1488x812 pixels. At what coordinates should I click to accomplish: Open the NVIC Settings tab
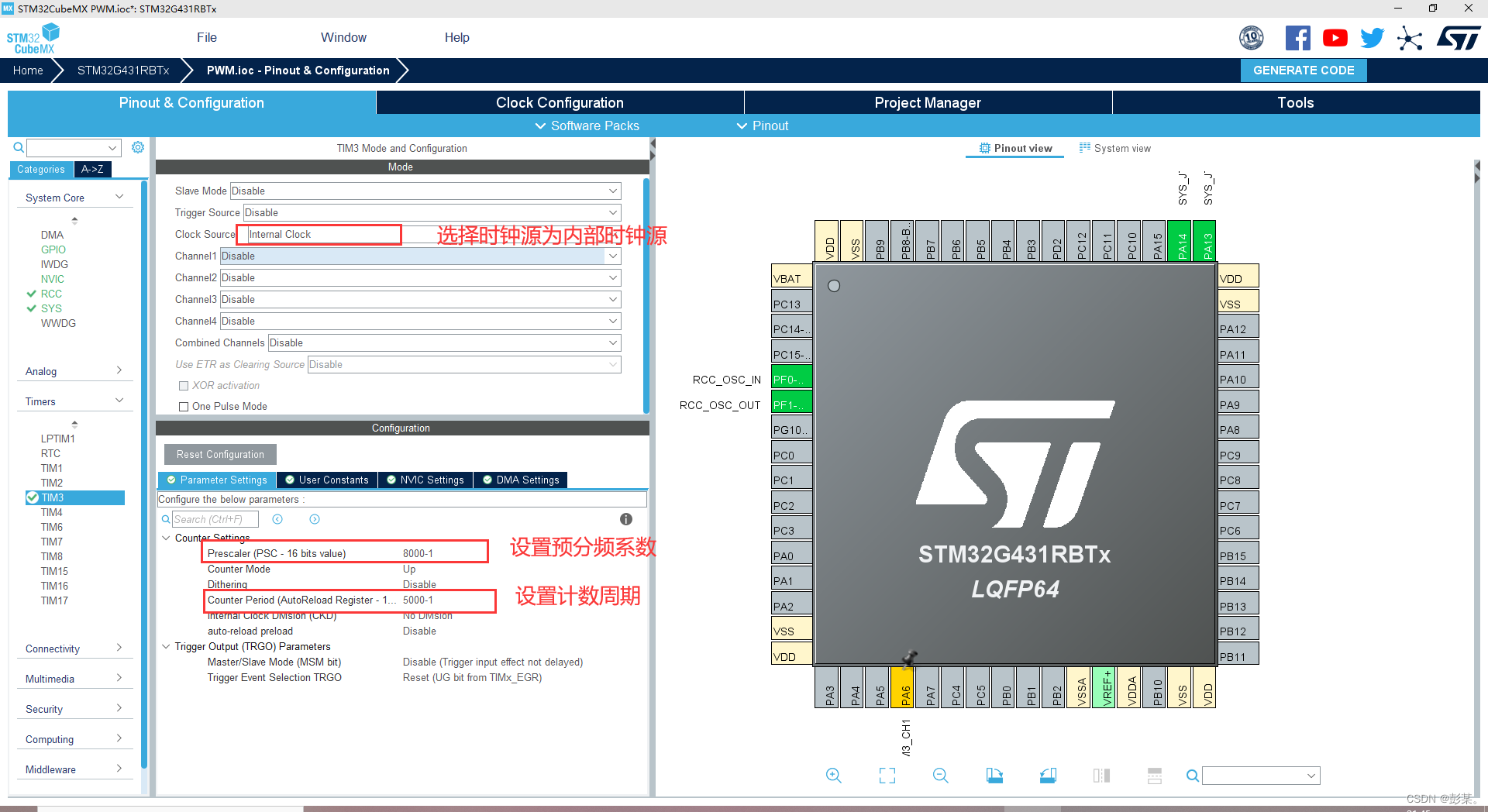coord(425,480)
